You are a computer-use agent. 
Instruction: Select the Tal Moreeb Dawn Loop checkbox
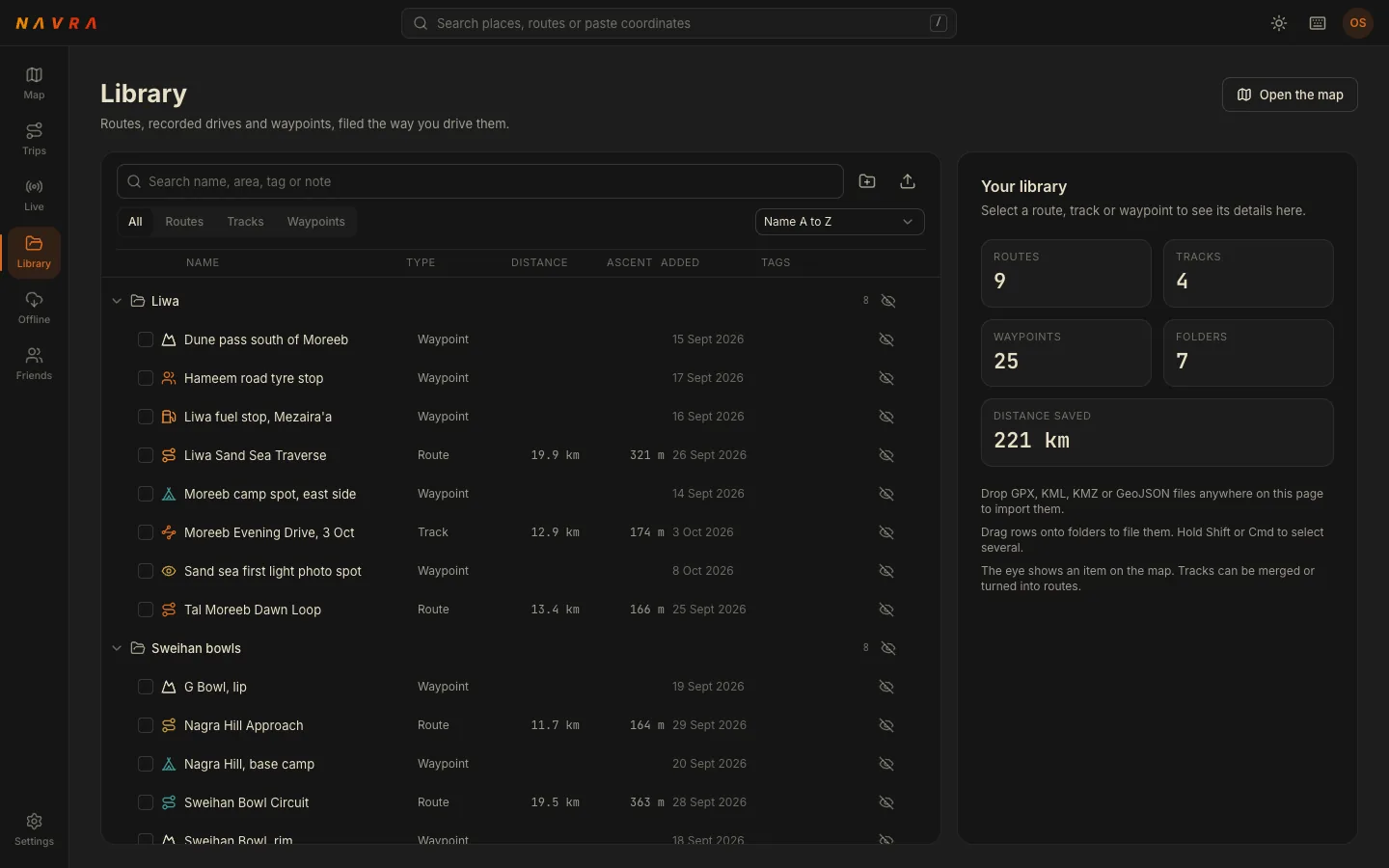(x=146, y=610)
